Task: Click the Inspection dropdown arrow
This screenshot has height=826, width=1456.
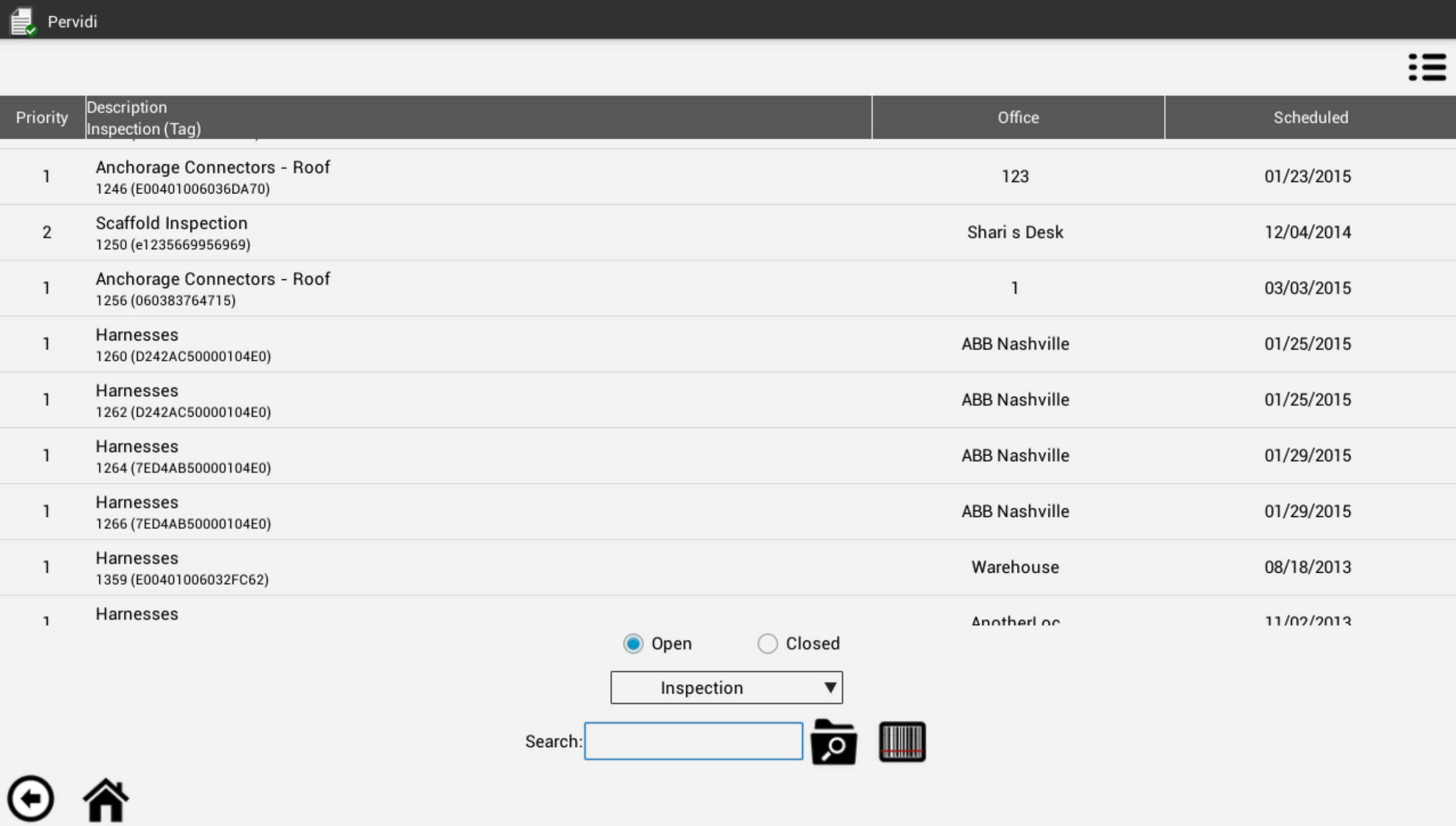Action: coord(830,688)
